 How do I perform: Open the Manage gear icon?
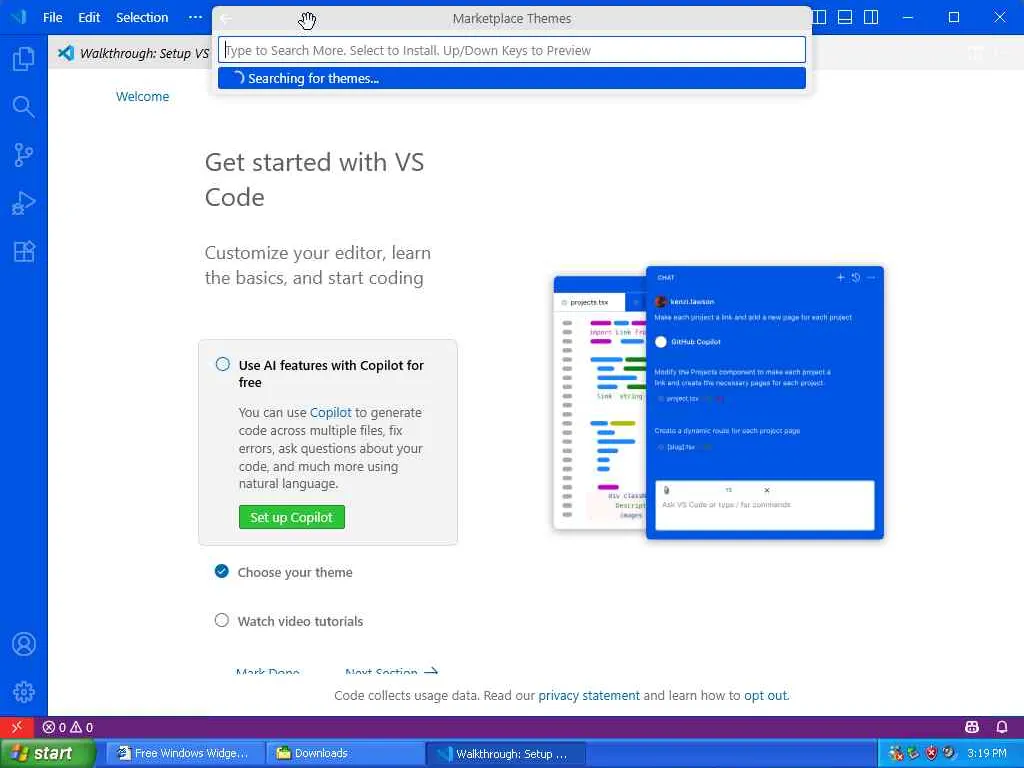click(24, 692)
